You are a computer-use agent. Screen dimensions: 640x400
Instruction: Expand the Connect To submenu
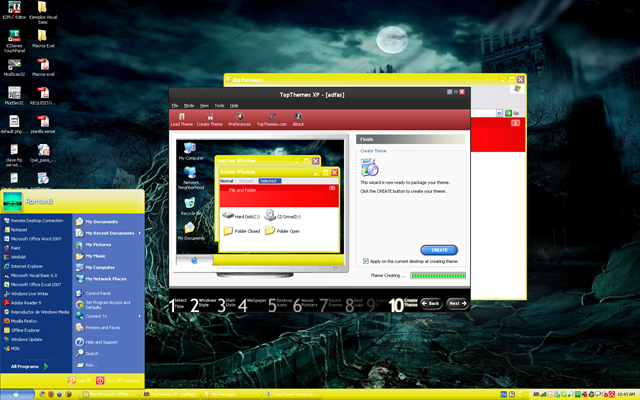point(109,316)
